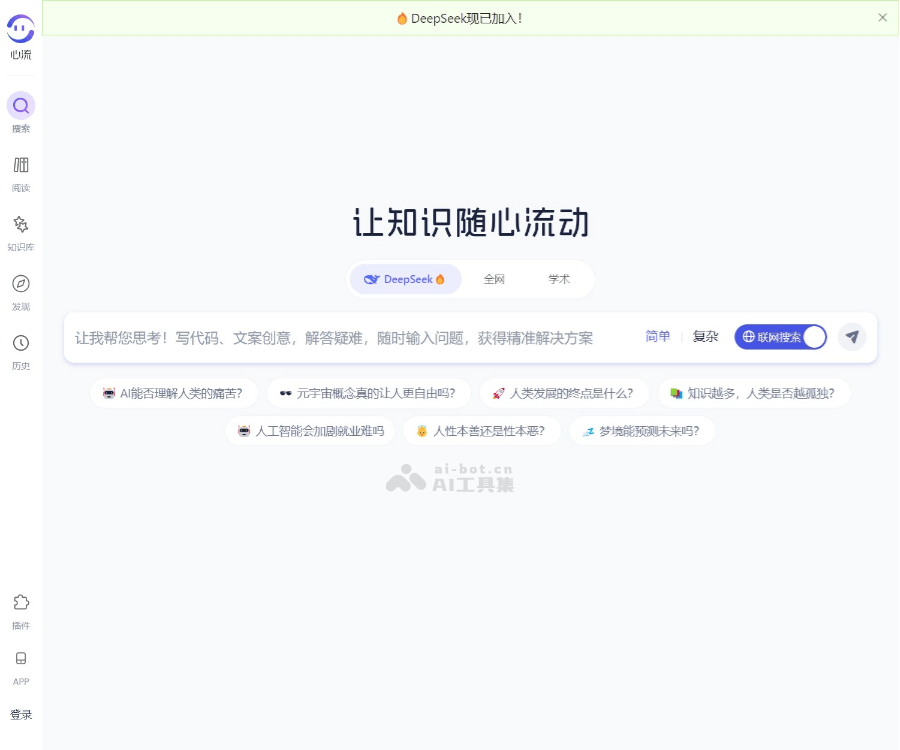Screen dimensions: 900x750
Task: Dismiss the DeepSeek announcement banner
Action: coord(883,17)
